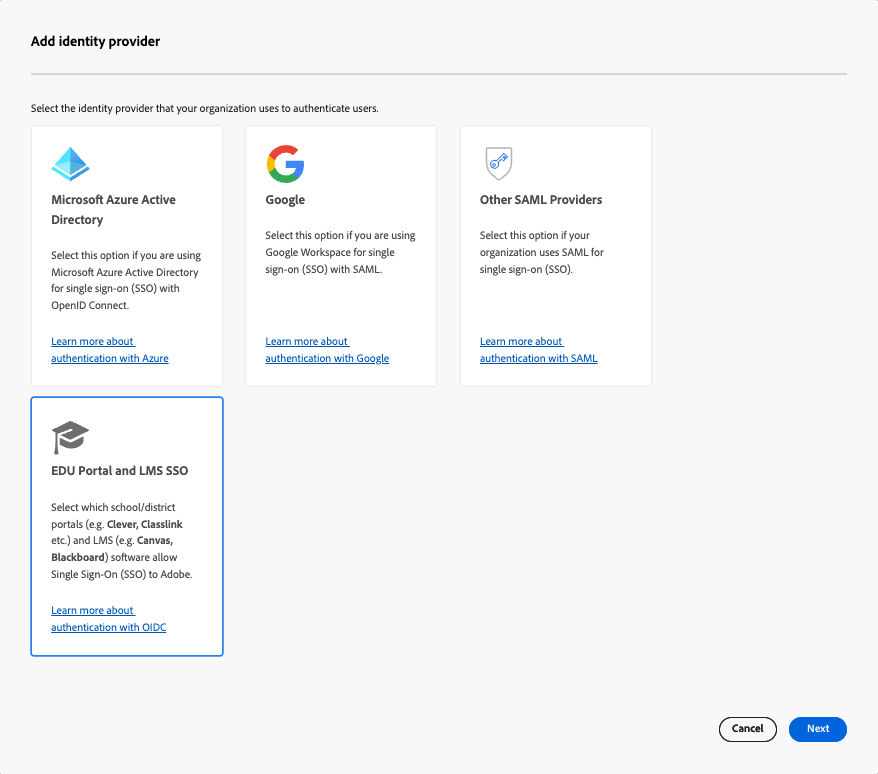Click the Google G logo icon

point(285,164)
